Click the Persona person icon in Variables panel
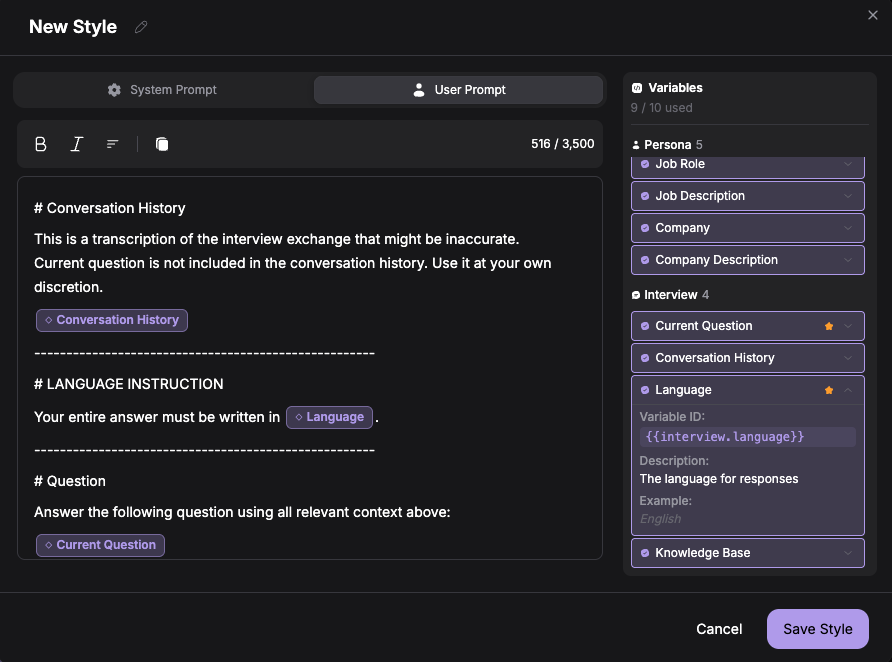This screenshot has height=662, width=892. (636, 144)
